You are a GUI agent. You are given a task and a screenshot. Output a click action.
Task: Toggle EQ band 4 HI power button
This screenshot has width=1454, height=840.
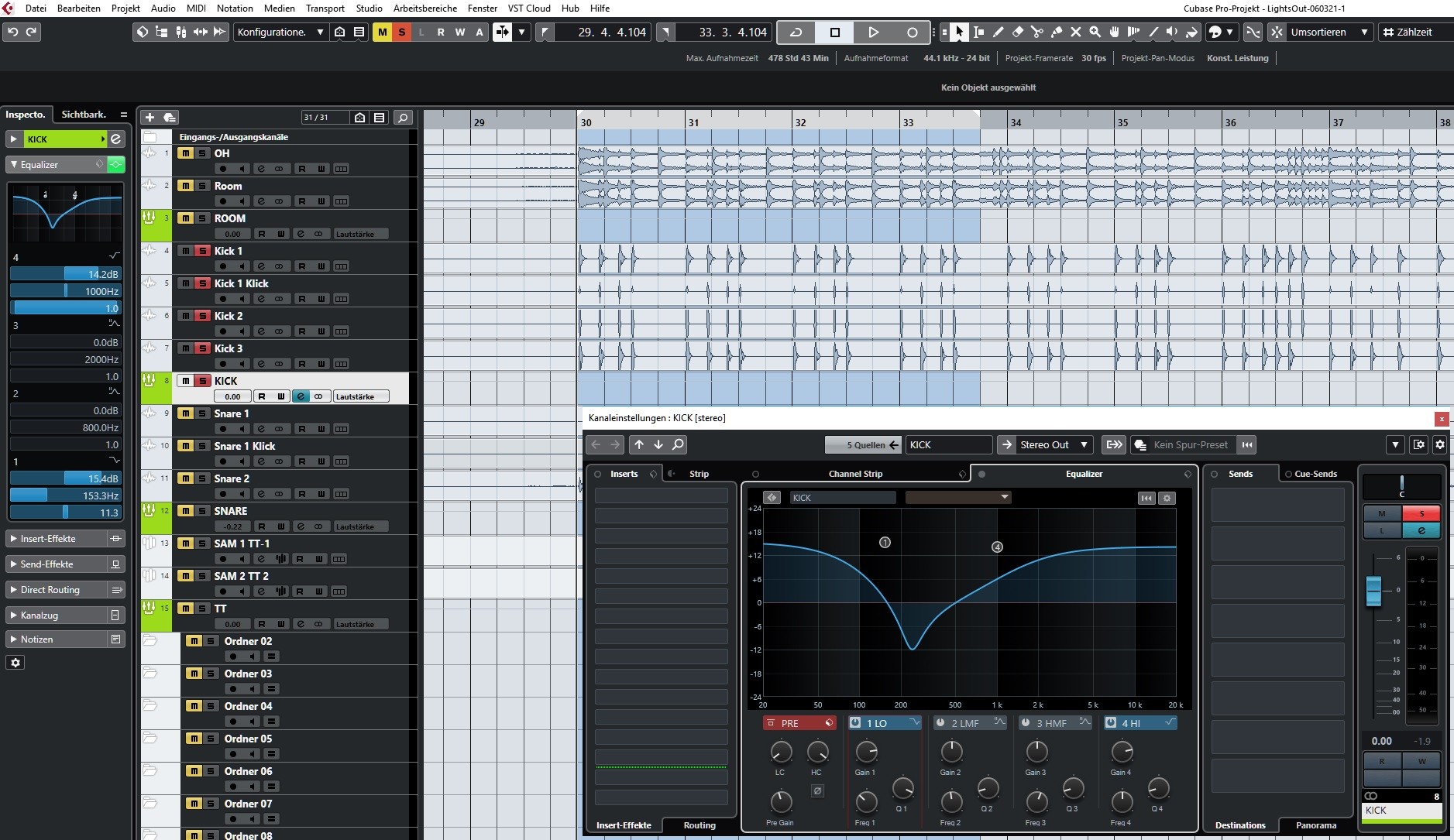[1111, 722]
